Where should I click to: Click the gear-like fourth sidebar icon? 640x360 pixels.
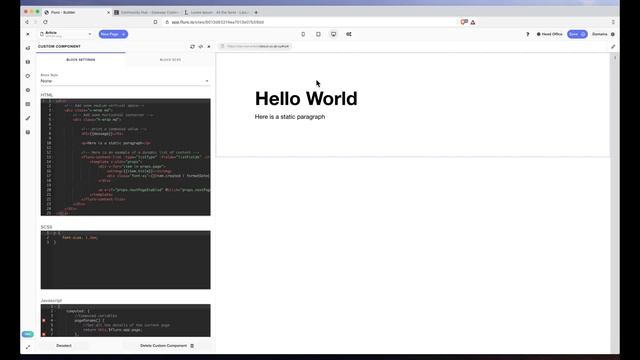point(28,90)
